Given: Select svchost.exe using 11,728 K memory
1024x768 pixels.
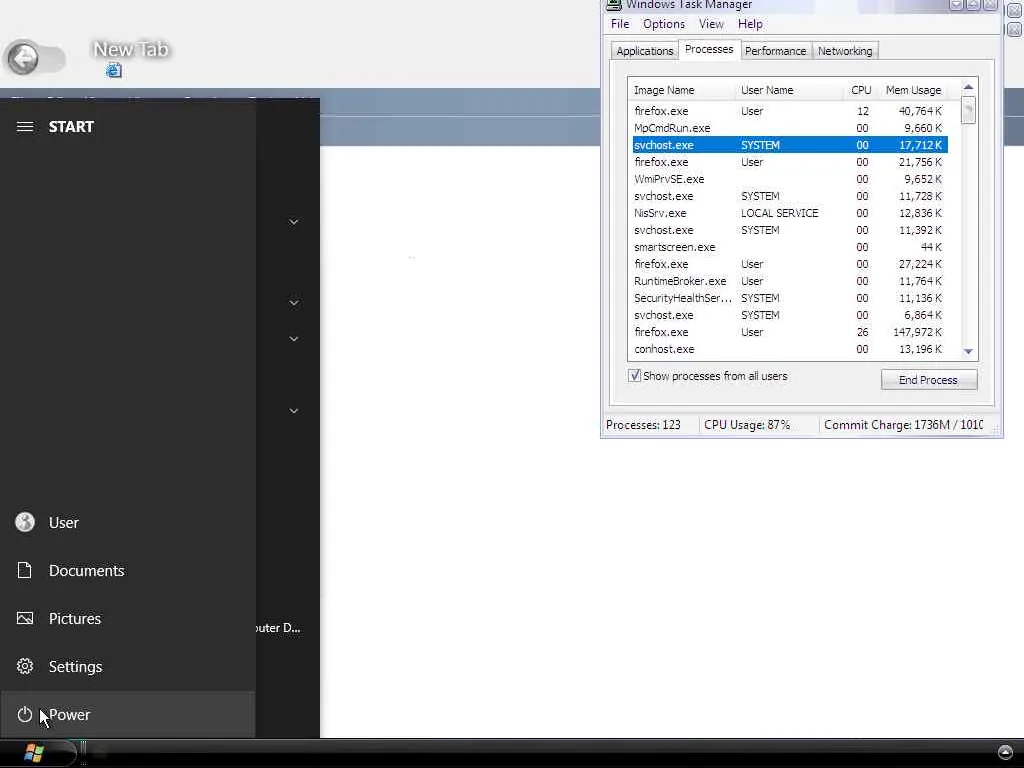Looking at the screenshot, I should click(790, 196).
